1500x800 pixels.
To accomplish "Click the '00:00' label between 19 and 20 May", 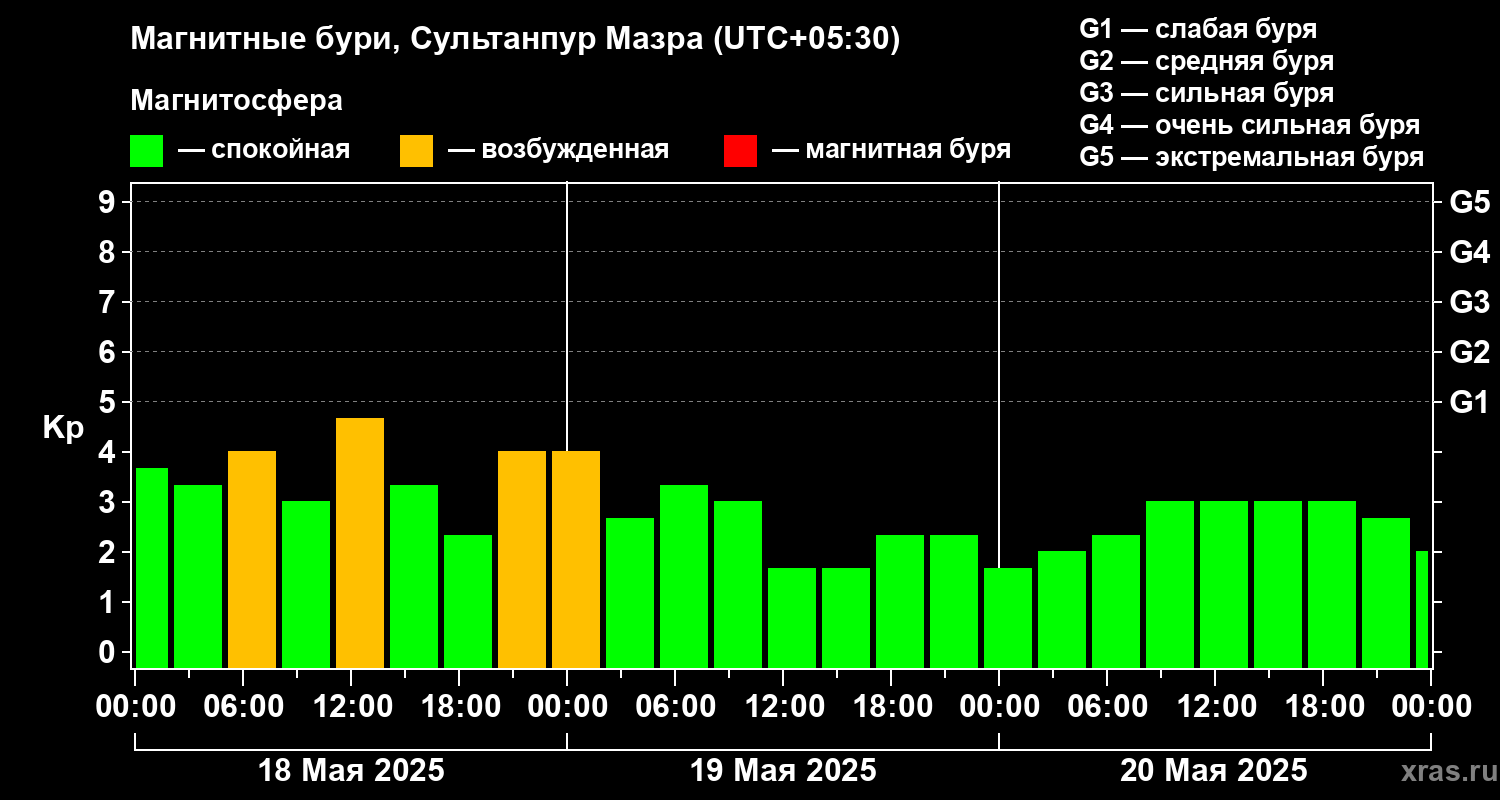I will [999, 706].
